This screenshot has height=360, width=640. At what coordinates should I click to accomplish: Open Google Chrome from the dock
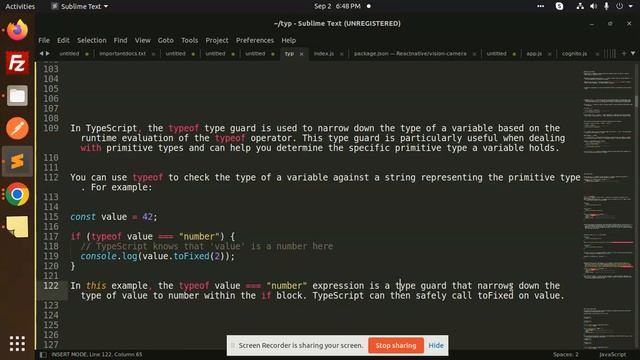pos(17,194)
